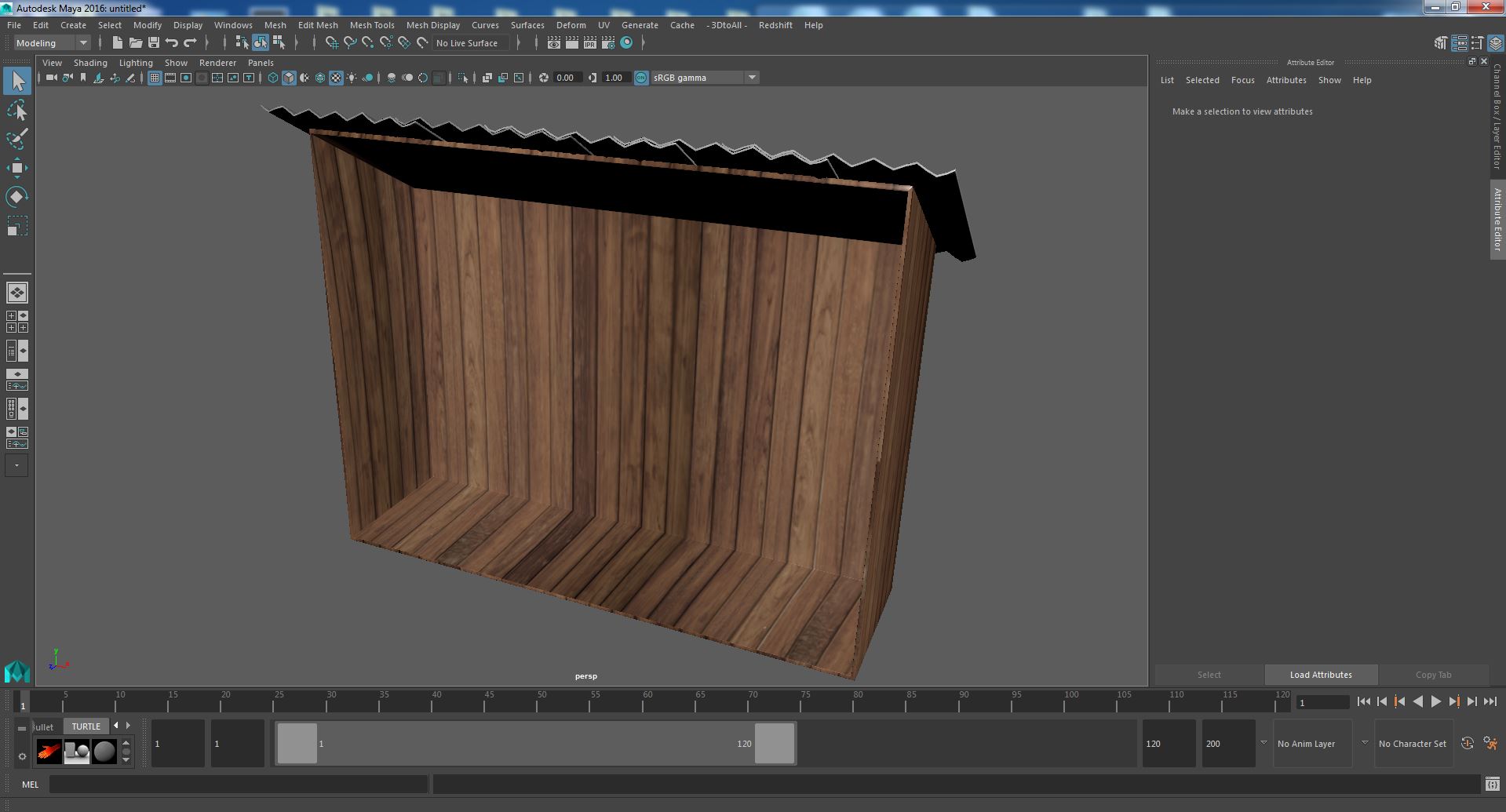Toggle viewport Wireframe shading
1506x812 pixels.
[273, 78]
